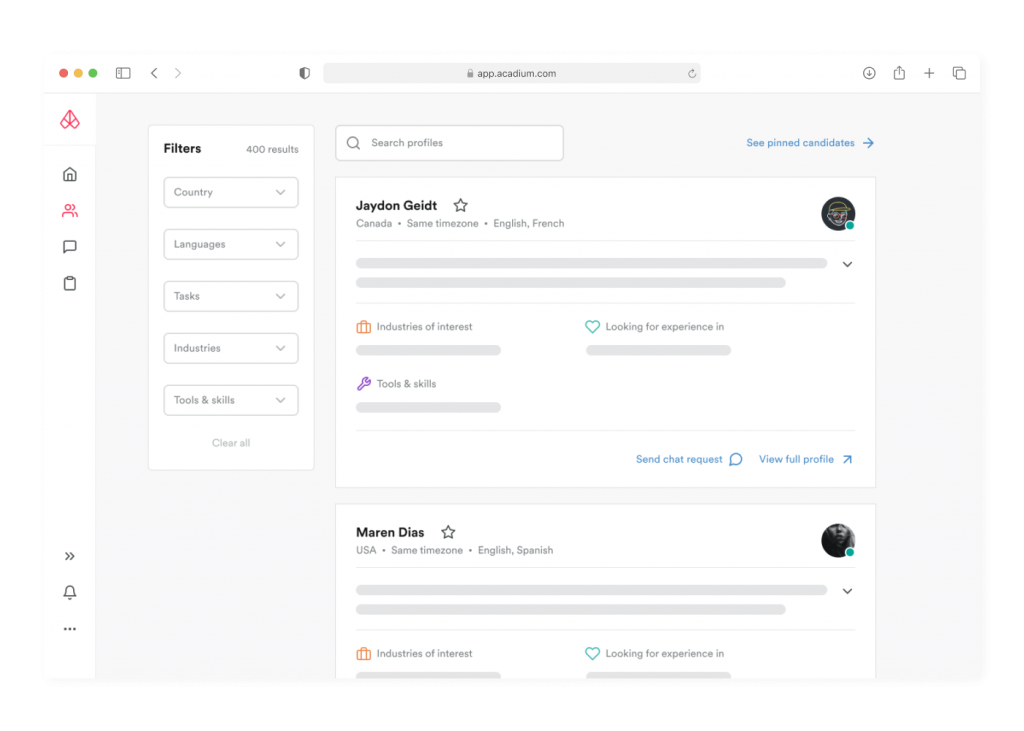The image size is (1024, 731).
Task: Click the text 'English, Spanish'
Action: [x=515, y=550]
